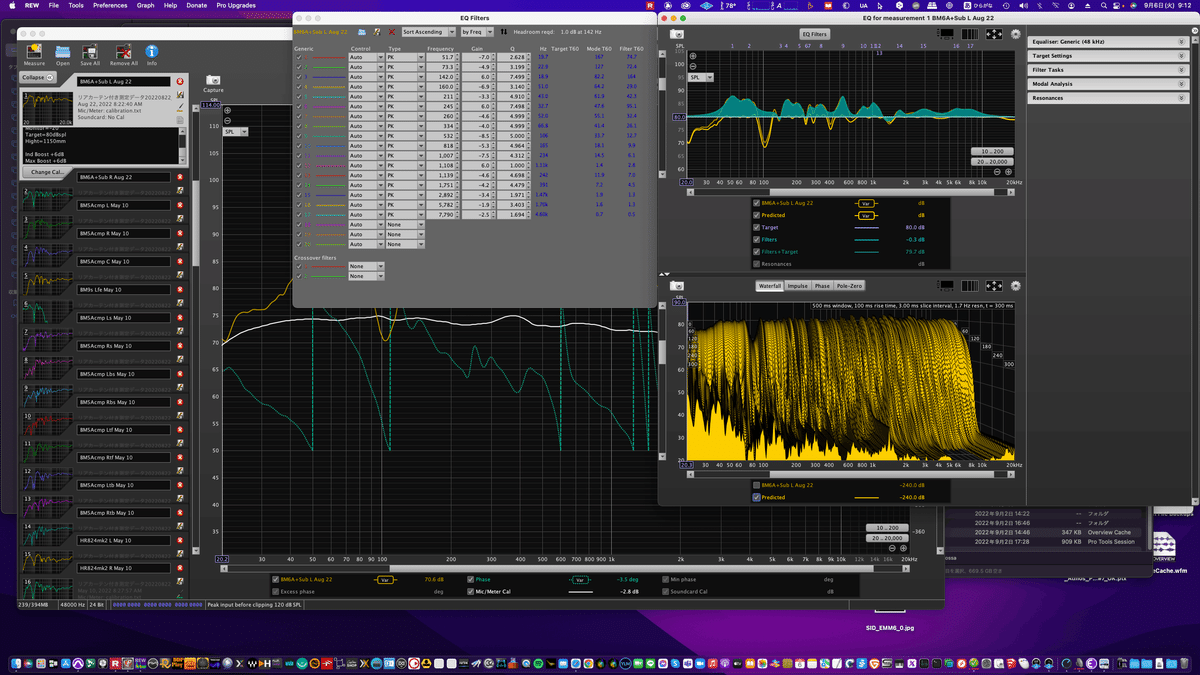The height and width of the screenshot is (675, 1200).
Task: Open the by Freq sort dropdown
Action: [x=477, y=32]
